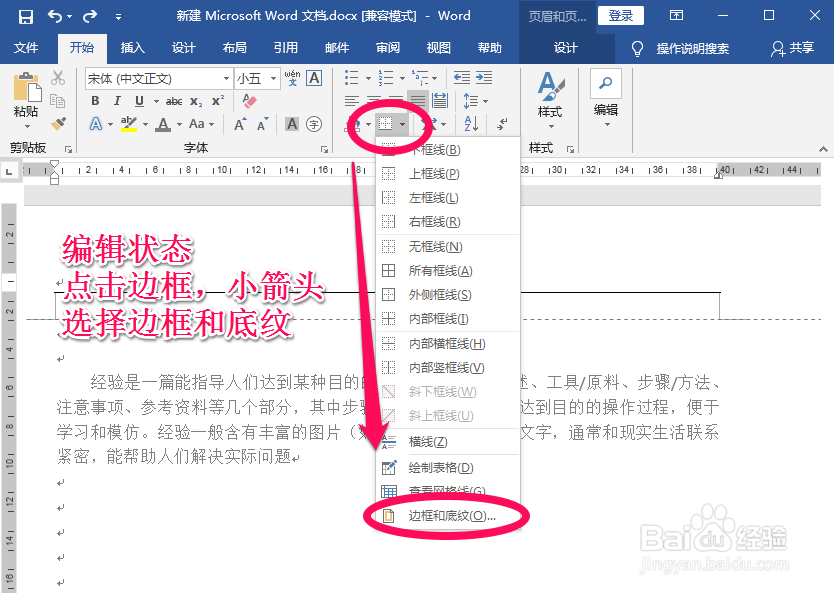The height and width of the screenshot is (593, 834).
Task: Expand the underline style arrow
Action: (156, 101)
